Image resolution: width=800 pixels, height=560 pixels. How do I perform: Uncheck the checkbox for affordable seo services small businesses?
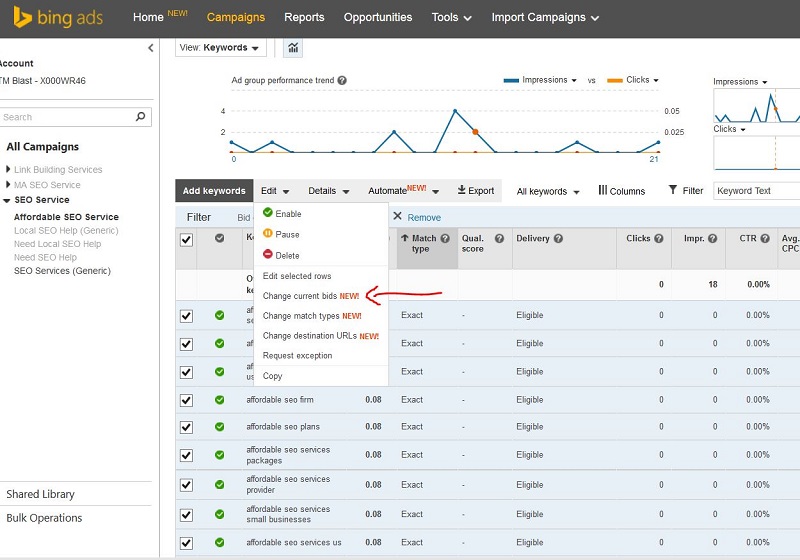[186, 515]
